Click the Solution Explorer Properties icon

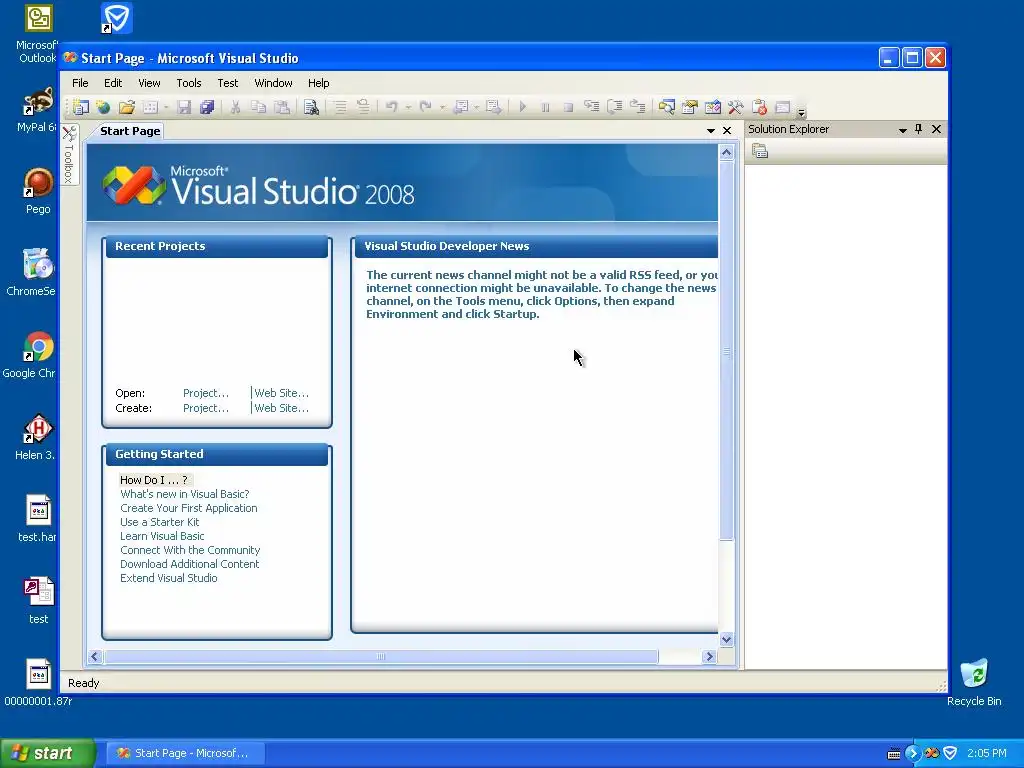pos(760,152)
